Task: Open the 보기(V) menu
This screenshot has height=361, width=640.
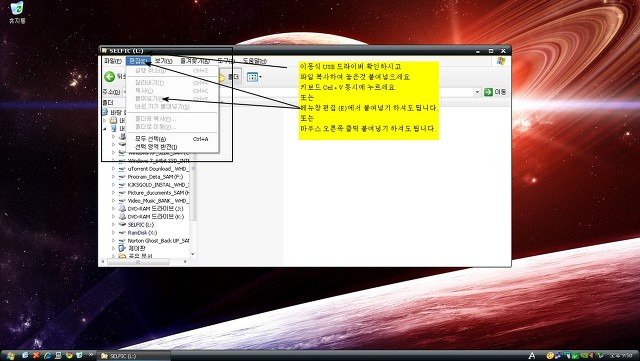Action: pyautogui.click(x=163, y=61)
